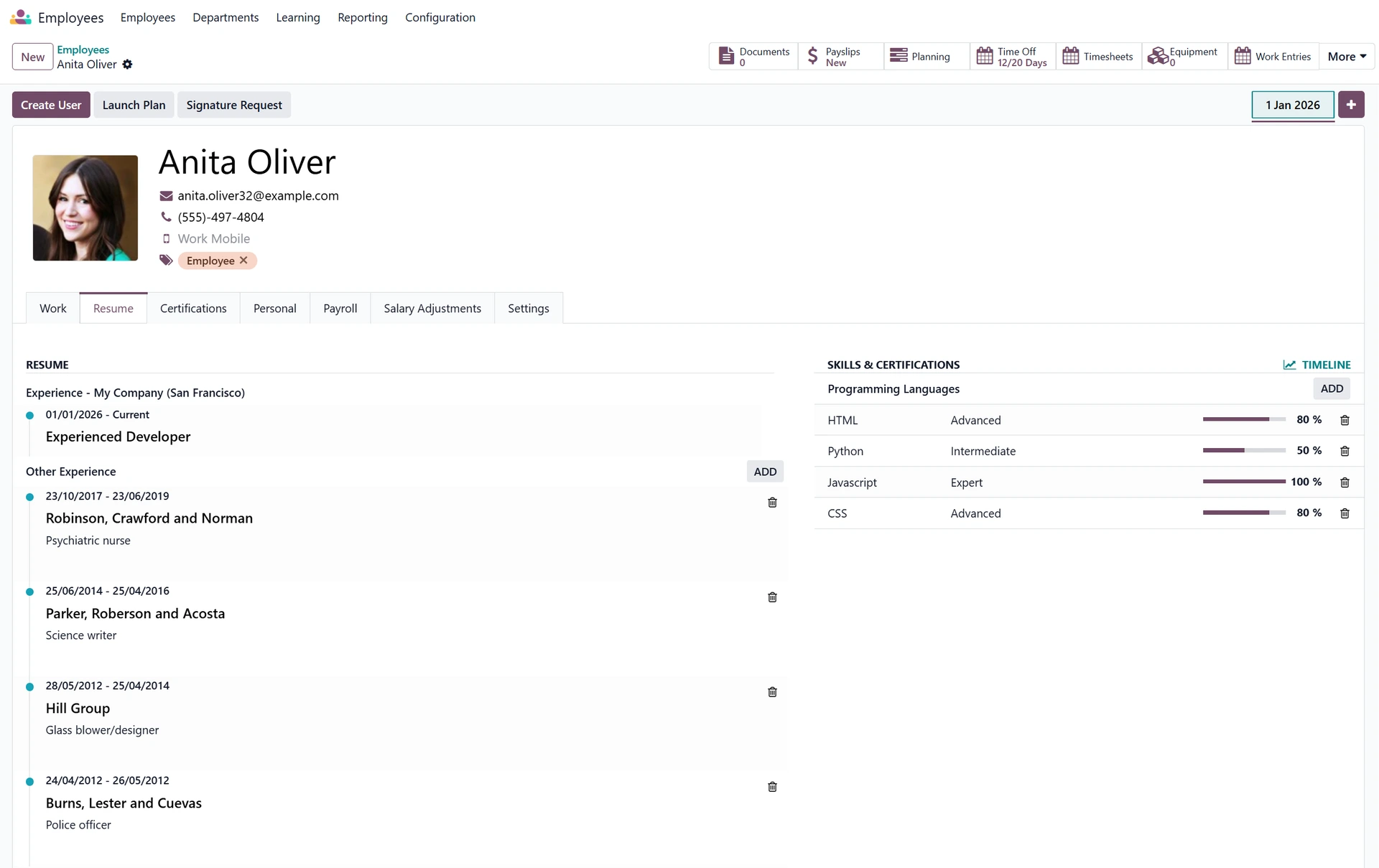This screenshot has height=868, width=1379.
Task: Open the Documents smart button
Action: pyautogui.click(x=753, y=57)
